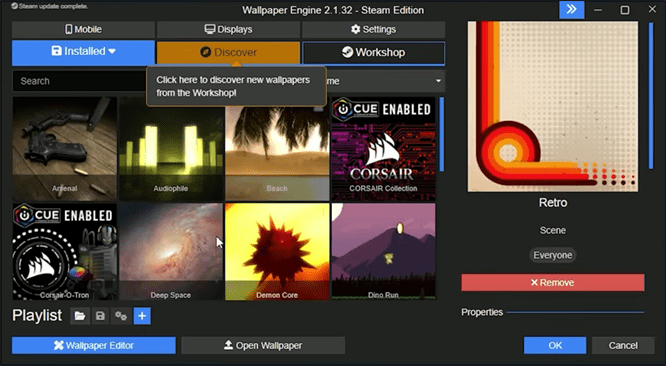The image size is (666, 366).
Task: Click the Open Wallpaper button
Action: tap(263, 346)
